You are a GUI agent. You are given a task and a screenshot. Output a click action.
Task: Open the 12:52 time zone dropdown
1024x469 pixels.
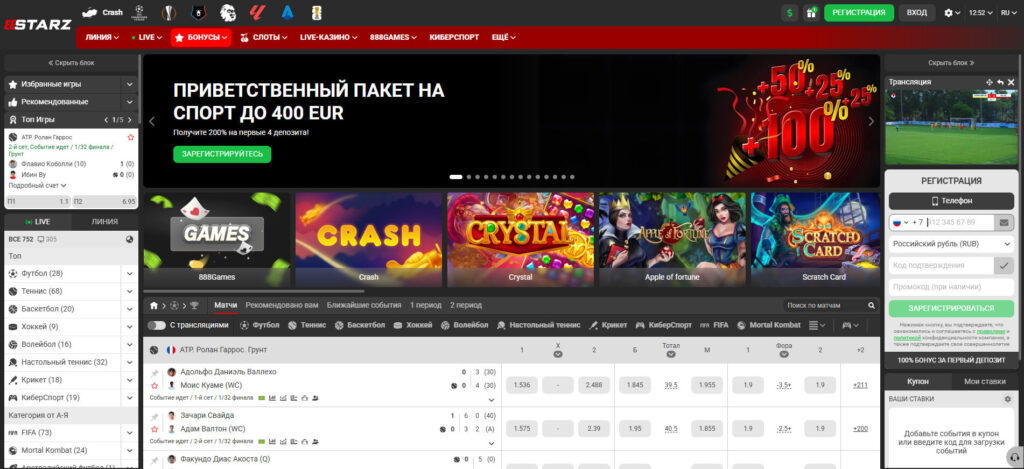(x=980, y=12)
